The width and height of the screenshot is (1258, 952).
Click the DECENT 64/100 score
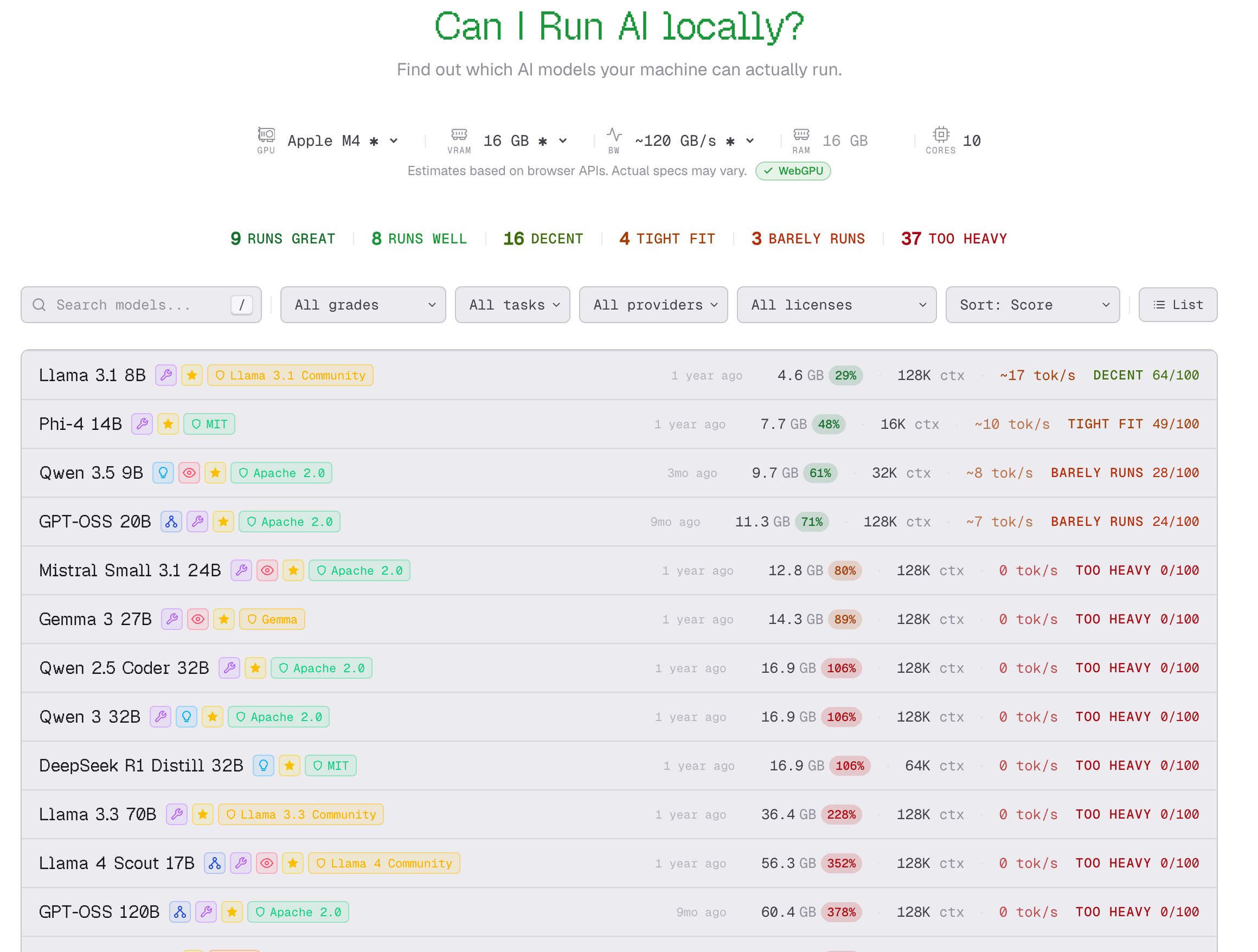[x=1146, y=375]
